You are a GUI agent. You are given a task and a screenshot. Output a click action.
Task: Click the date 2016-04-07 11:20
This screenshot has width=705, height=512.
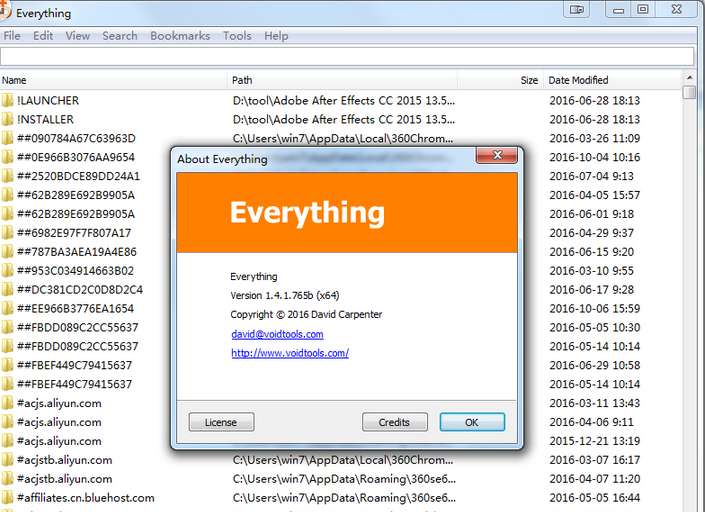594,479
